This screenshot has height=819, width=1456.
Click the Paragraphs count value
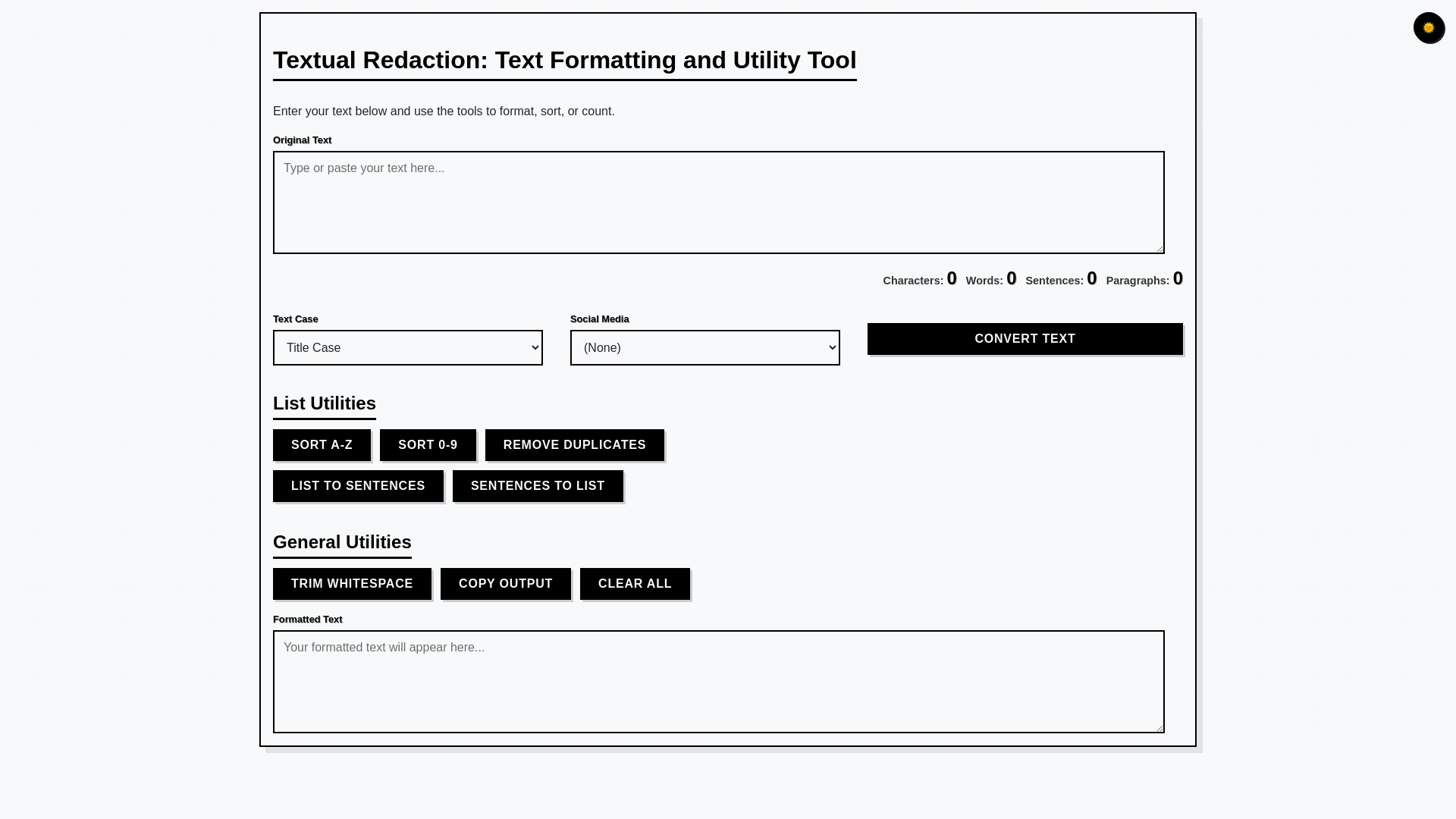[x=1178, y=278]
